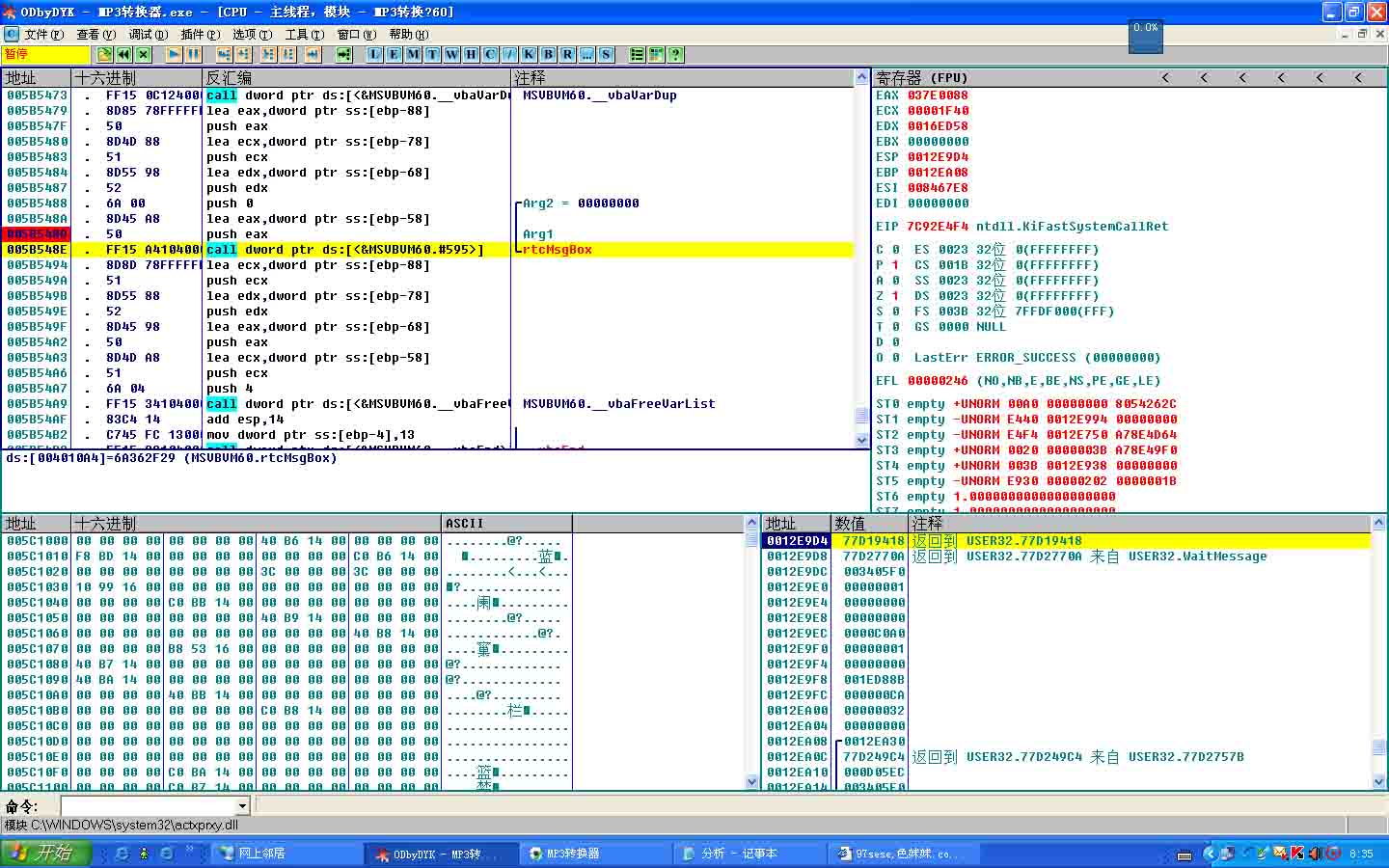Click the 开始 Start button
Screen dimensions: 1389x868
(44, 854)
